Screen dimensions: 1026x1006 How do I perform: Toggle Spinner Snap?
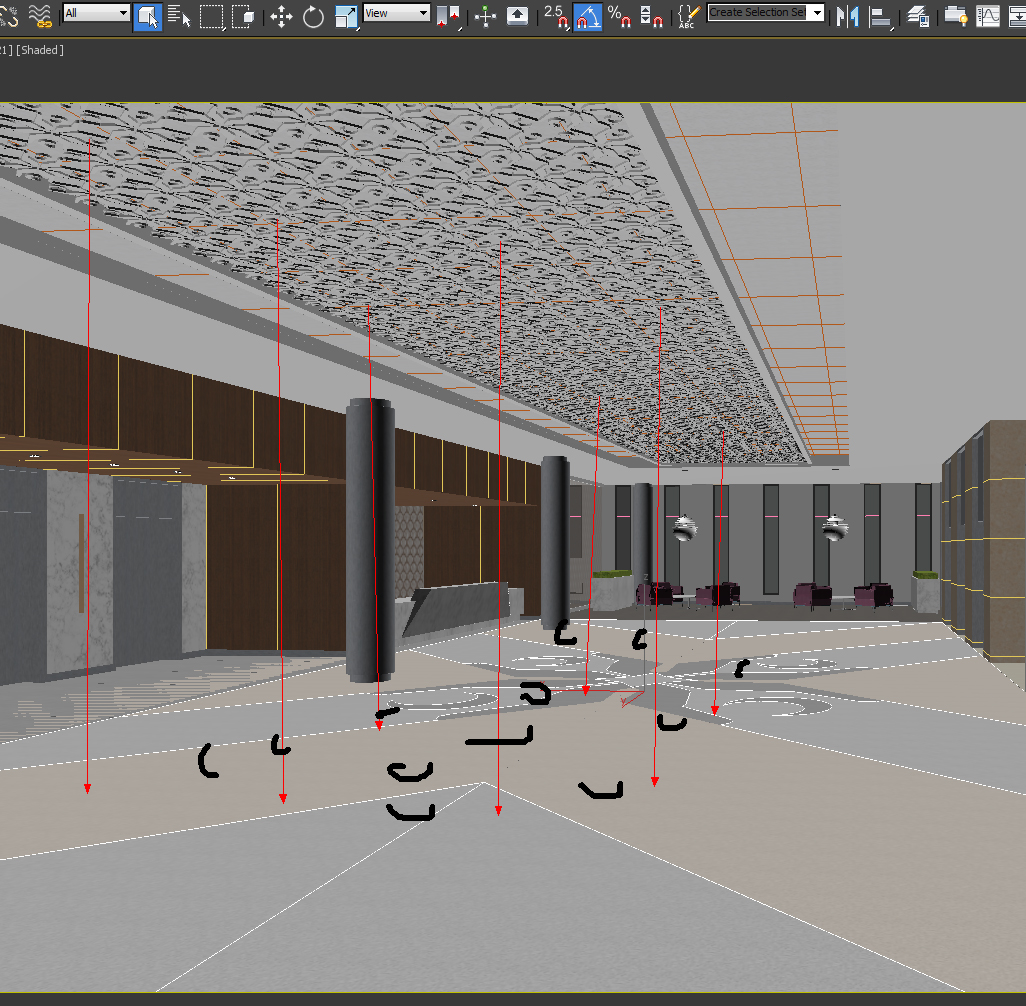[651, 16]
